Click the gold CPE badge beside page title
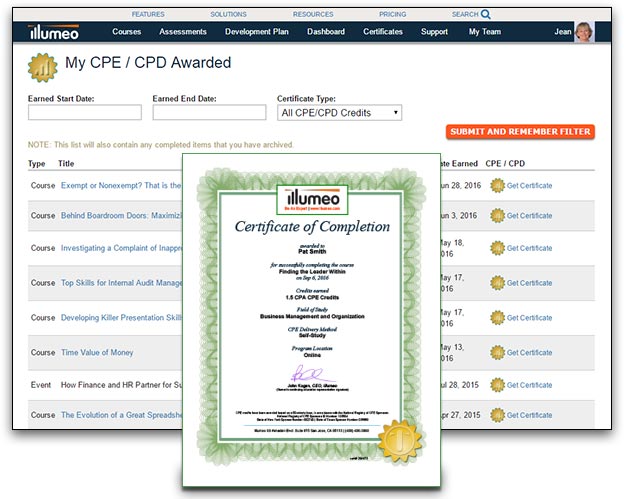The image size is (624, 499). click(43, 68)
